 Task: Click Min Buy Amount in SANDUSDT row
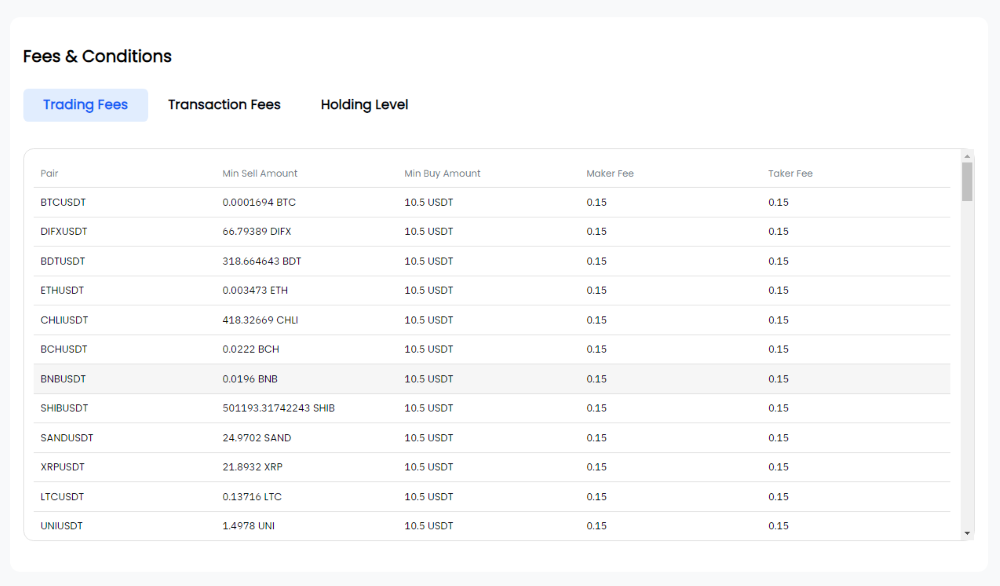(429, 438)
